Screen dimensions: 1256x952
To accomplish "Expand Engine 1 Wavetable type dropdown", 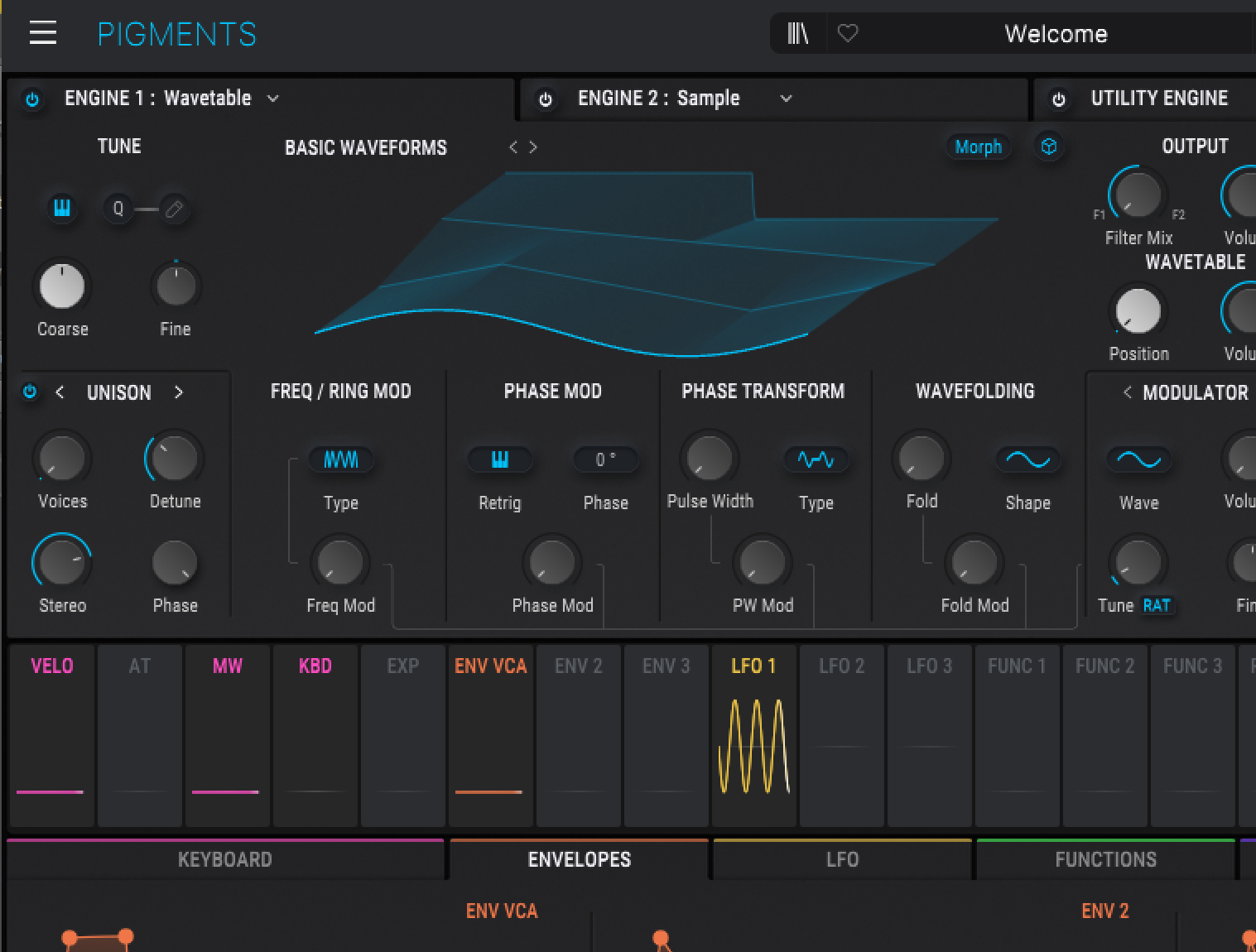I will pos(272,99).
